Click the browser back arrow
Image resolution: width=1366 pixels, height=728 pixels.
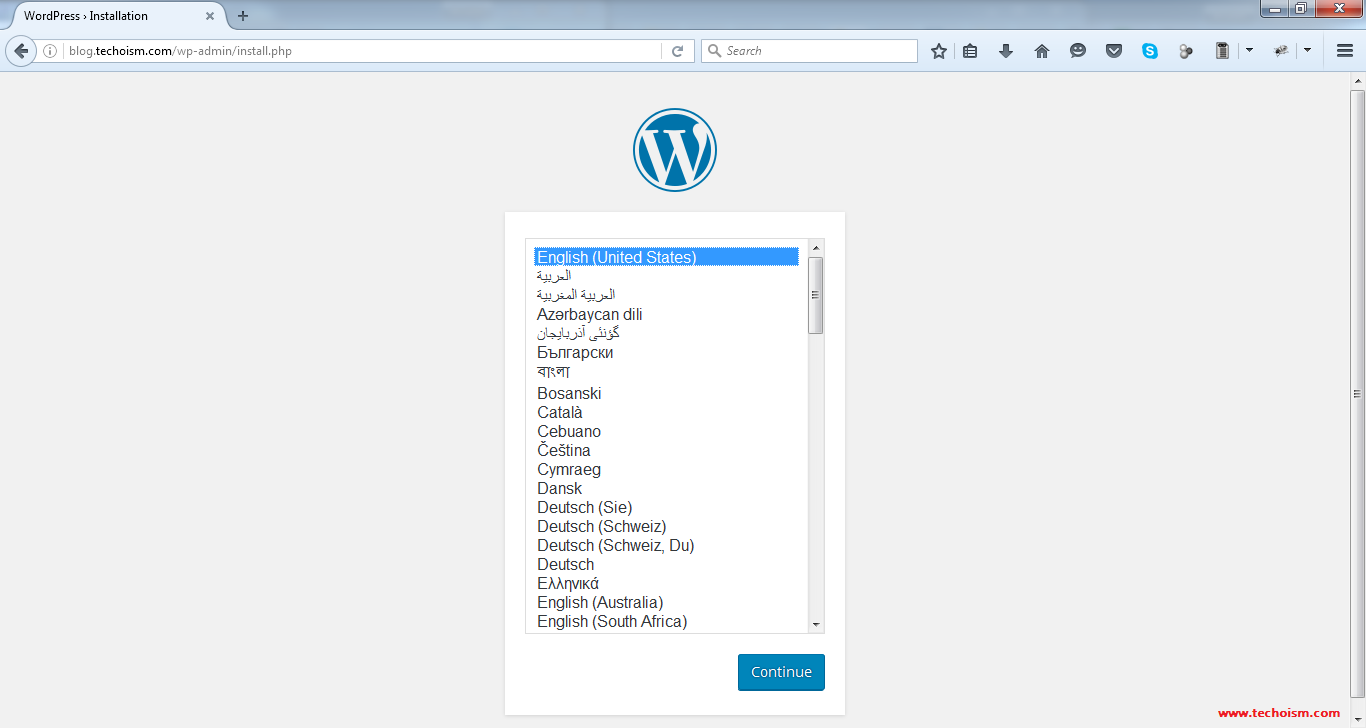click(21, 51)
